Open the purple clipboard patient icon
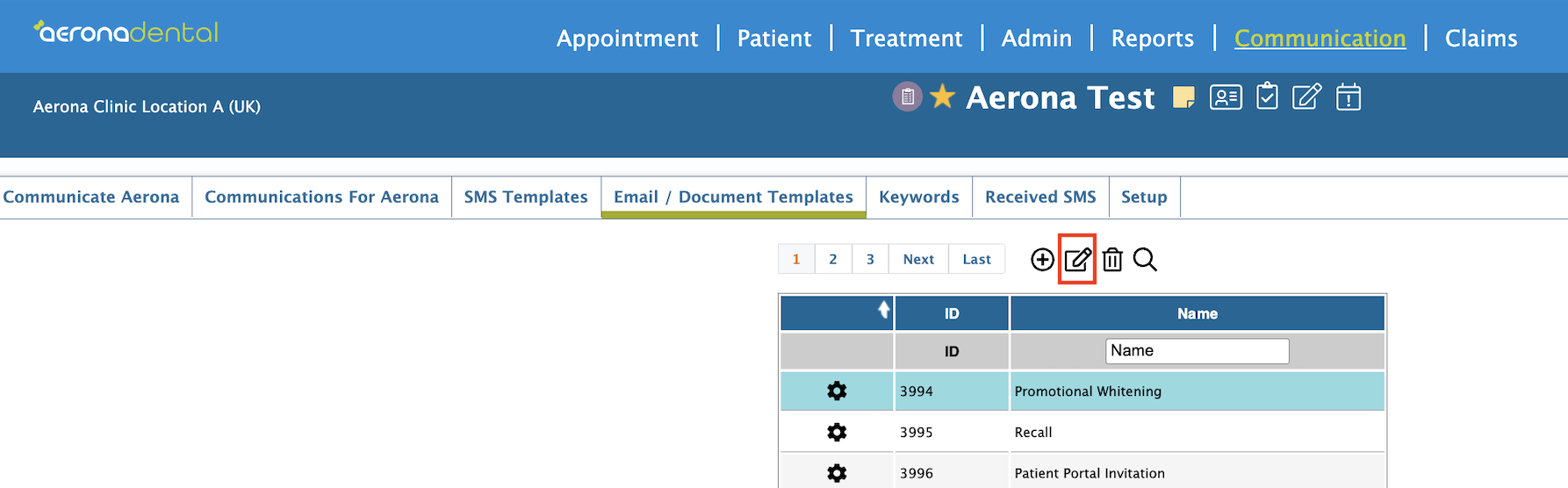Screen dimensions: 1568x488 908,97
